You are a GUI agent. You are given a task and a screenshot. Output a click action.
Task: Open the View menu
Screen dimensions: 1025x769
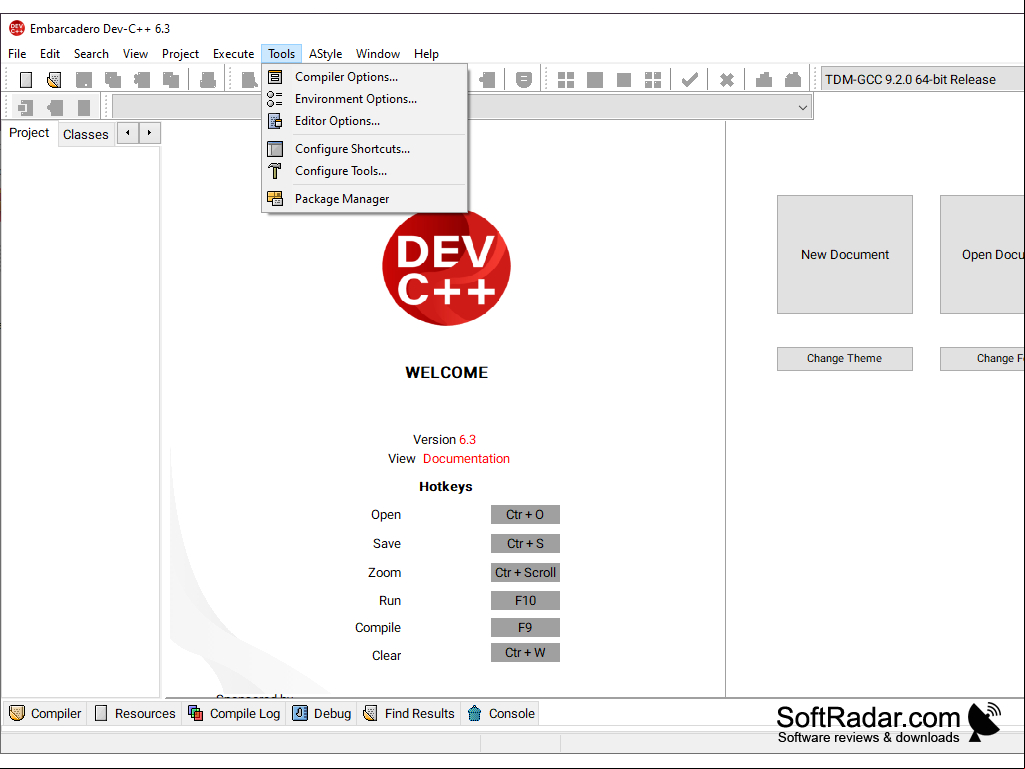[135, 54]
